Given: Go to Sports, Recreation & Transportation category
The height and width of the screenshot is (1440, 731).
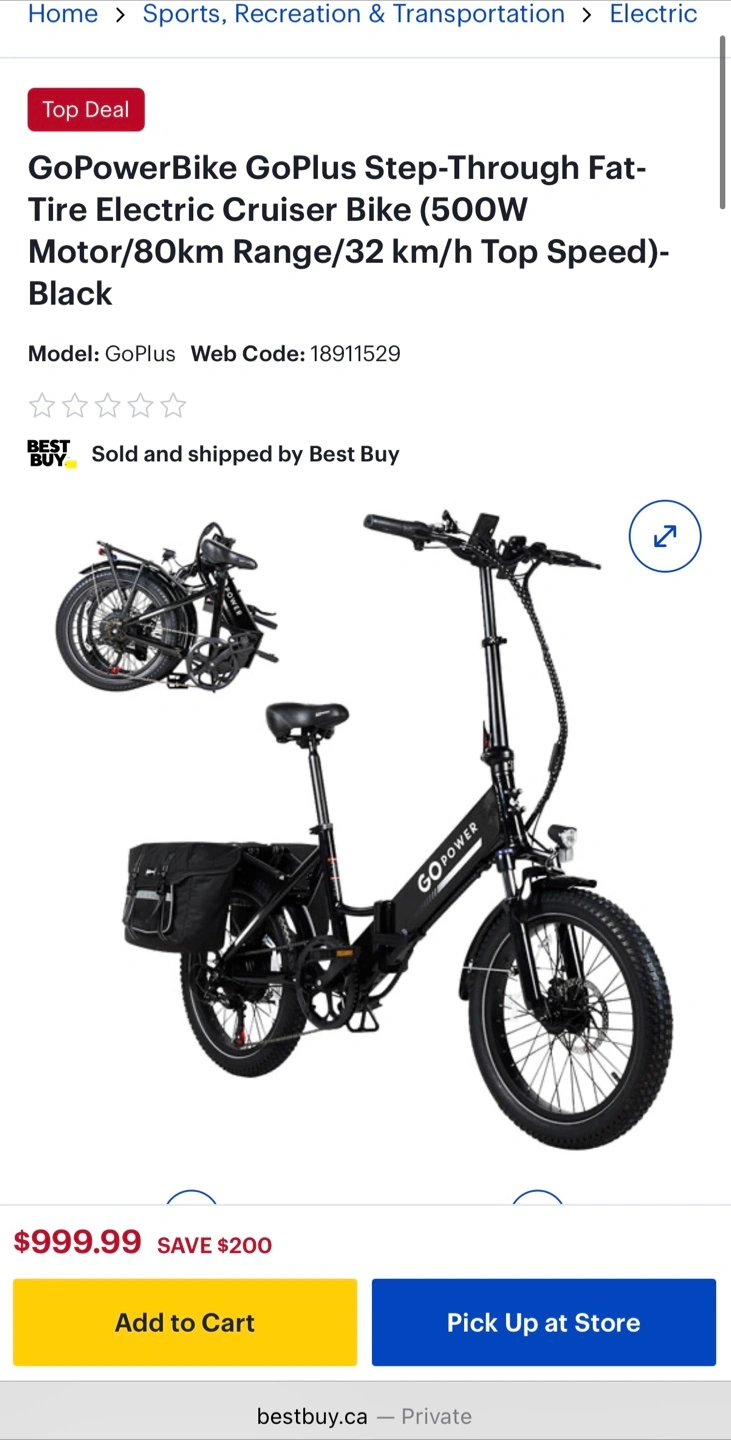Looking at the screenshot, I should pyautogui.click(x=354, y=14).
